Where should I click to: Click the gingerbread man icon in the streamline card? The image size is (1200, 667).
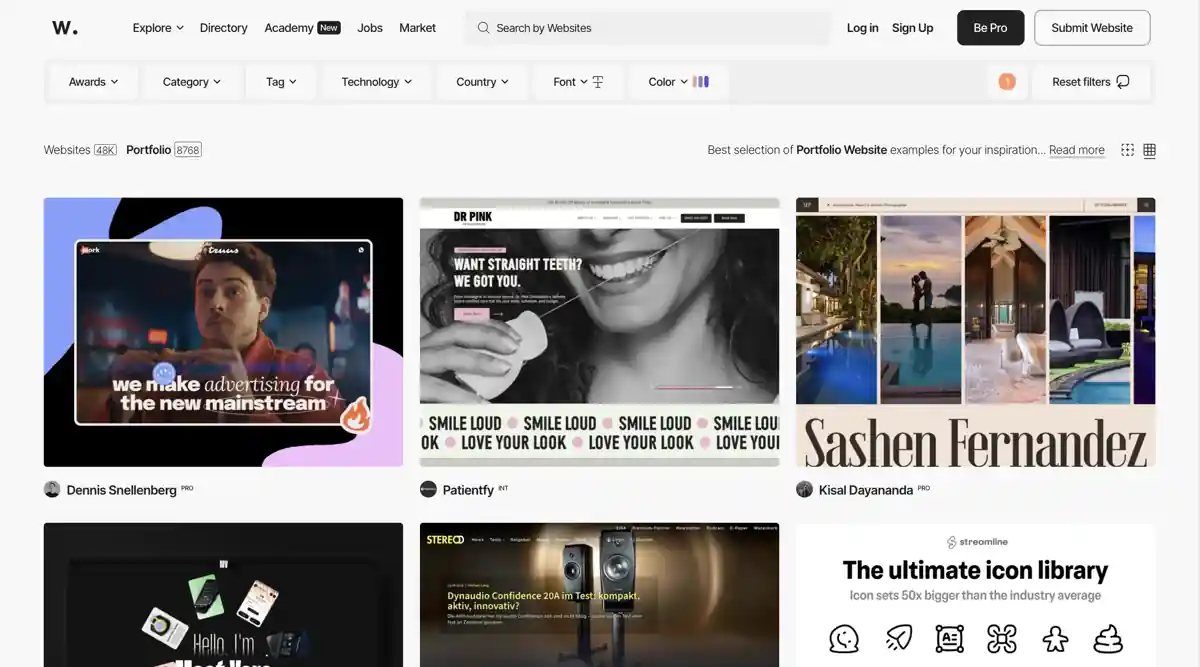pos(1055,638)
